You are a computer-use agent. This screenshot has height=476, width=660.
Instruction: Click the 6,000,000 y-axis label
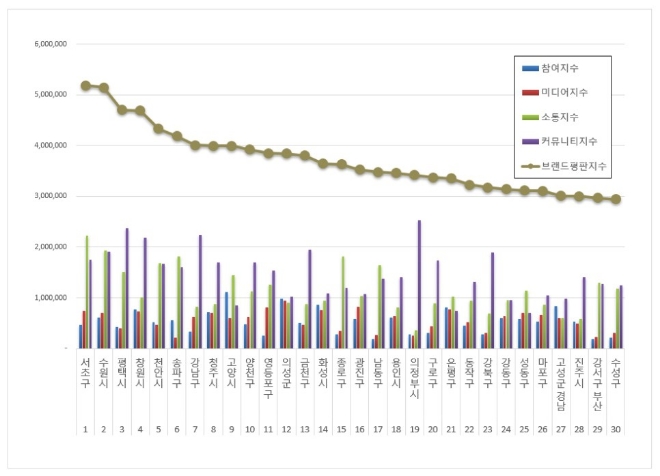[49, 44]
